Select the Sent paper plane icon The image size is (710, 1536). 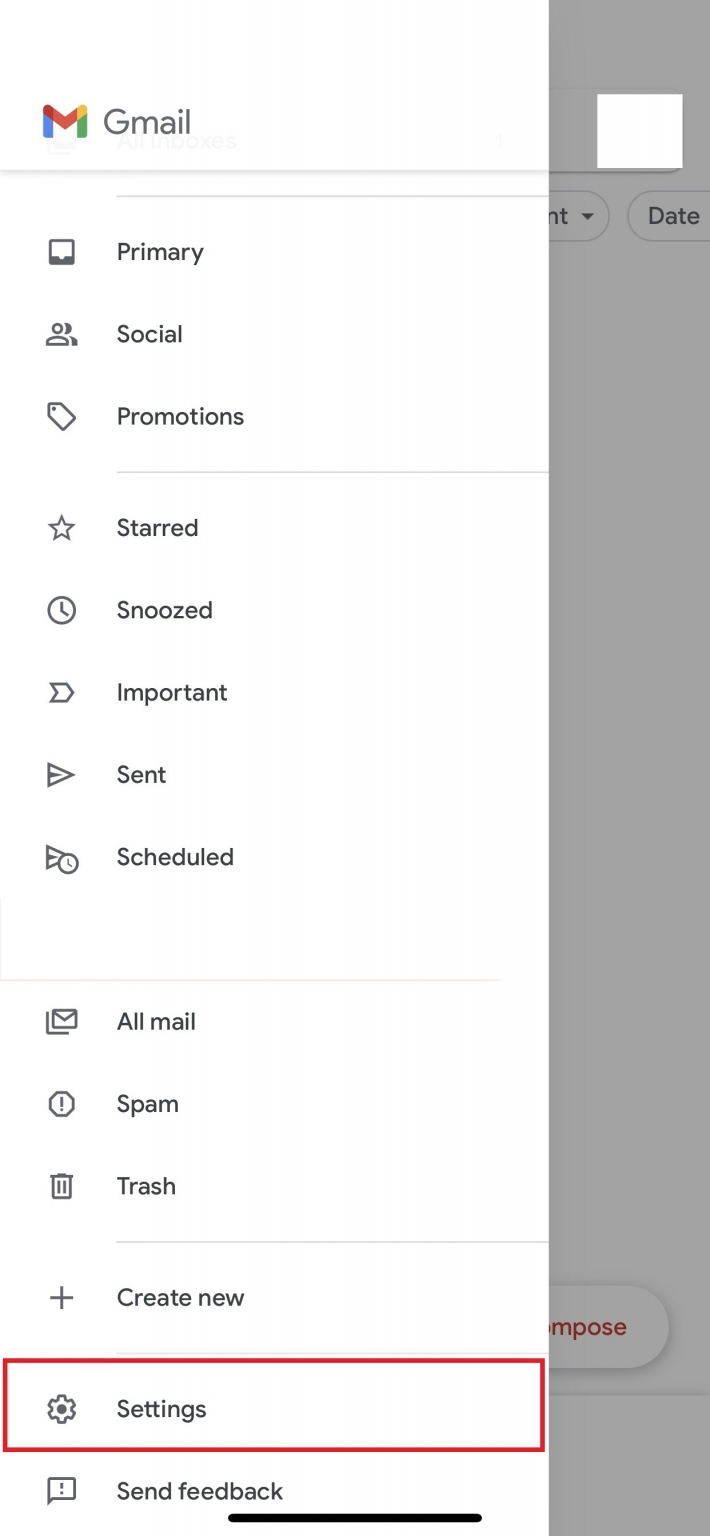click(x=62, y=775)
